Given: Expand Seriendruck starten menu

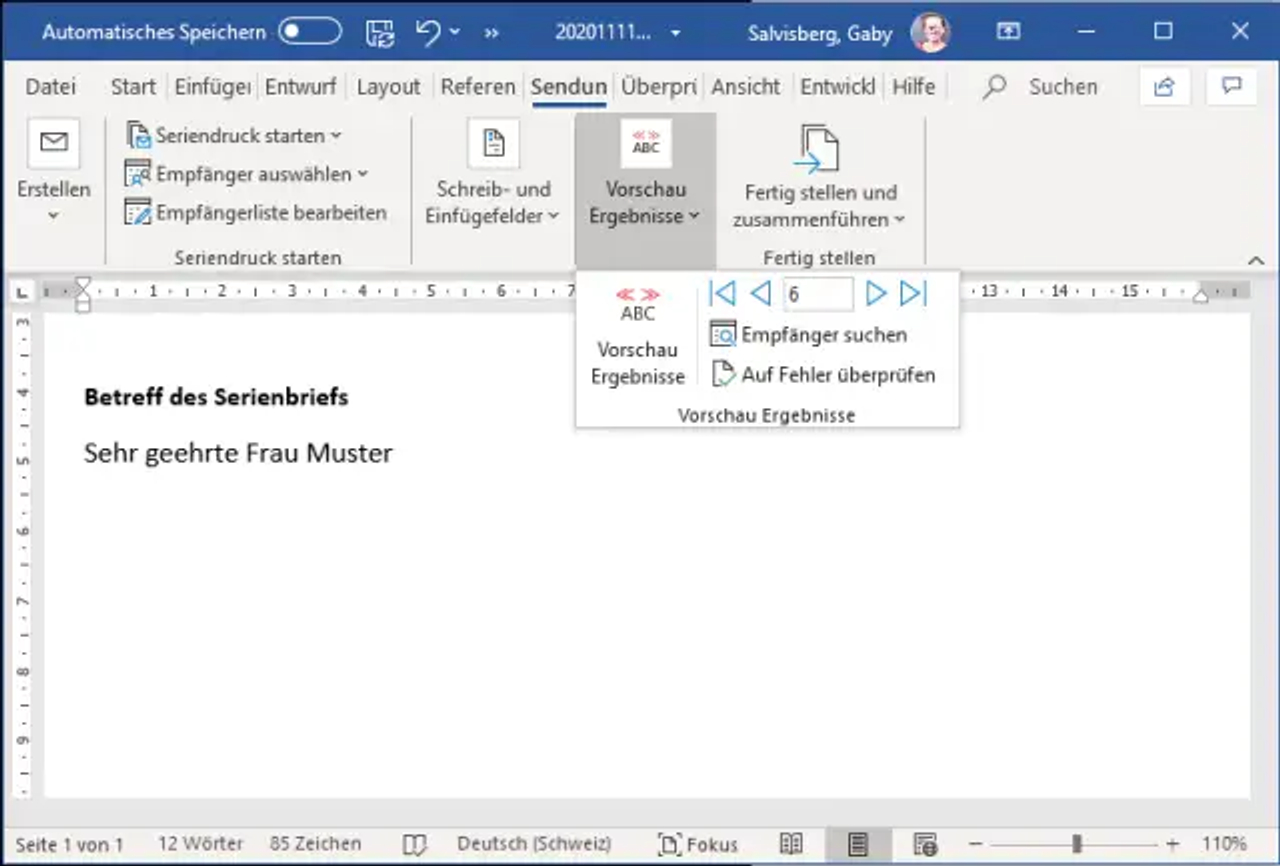Looking at the screenshot, I should [x=233, y=135].
